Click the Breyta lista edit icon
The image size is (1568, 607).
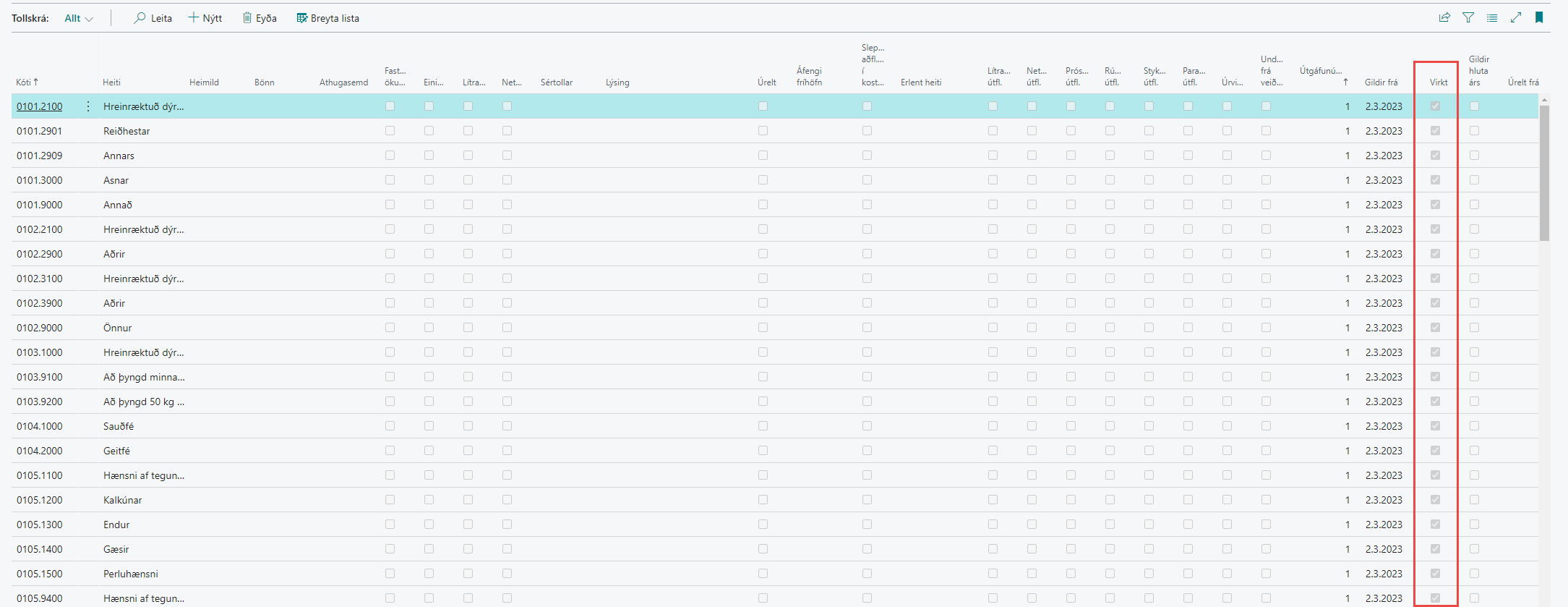point(302,18)
